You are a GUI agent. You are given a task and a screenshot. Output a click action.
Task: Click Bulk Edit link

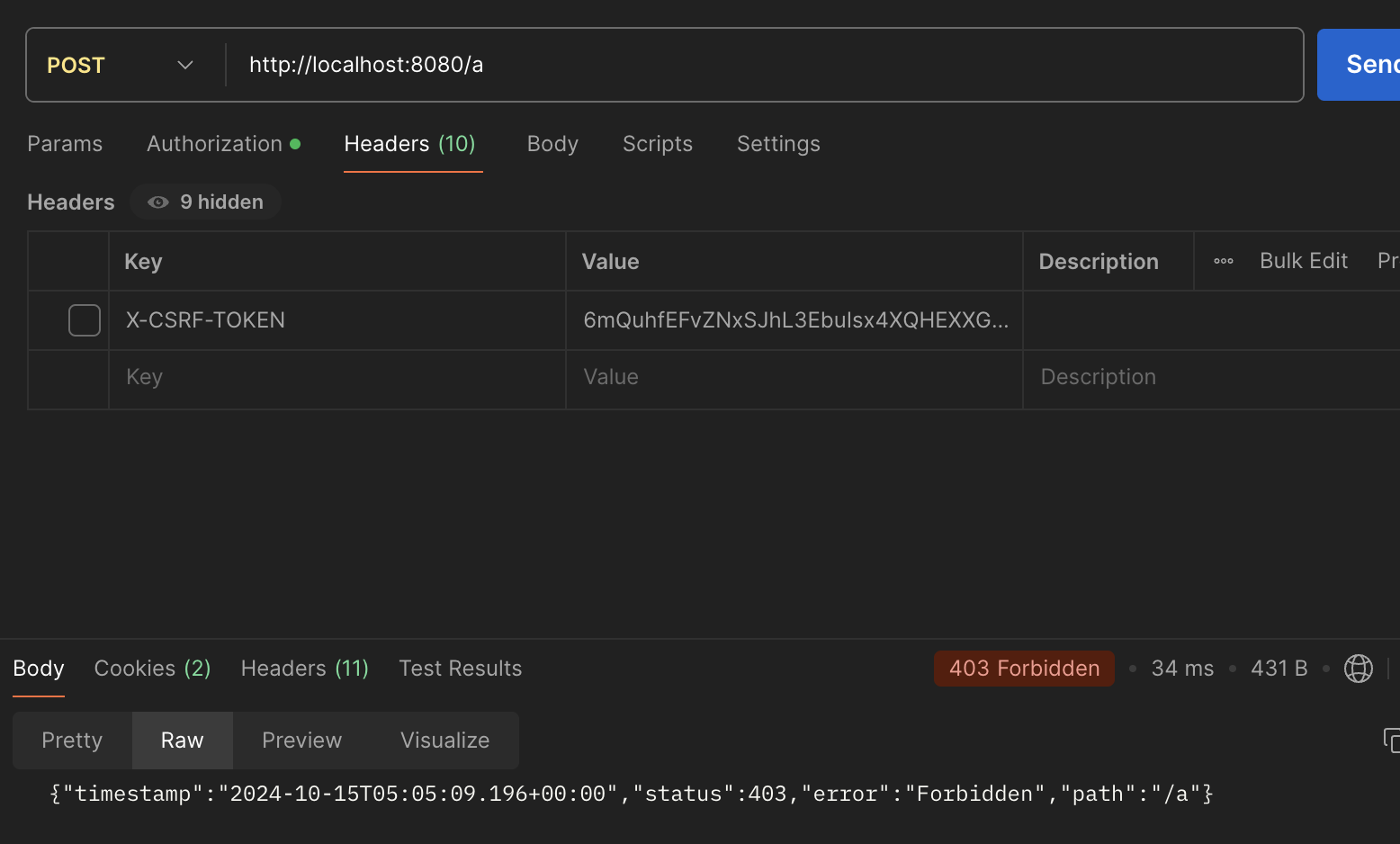tap(1304, 261)
